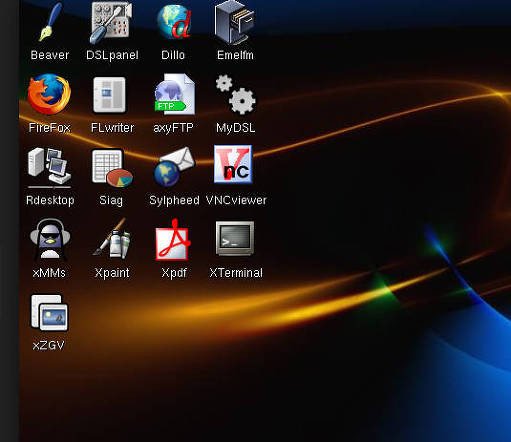
Task: Launch DSLpanel control panel icon
Action: (111, 23)
